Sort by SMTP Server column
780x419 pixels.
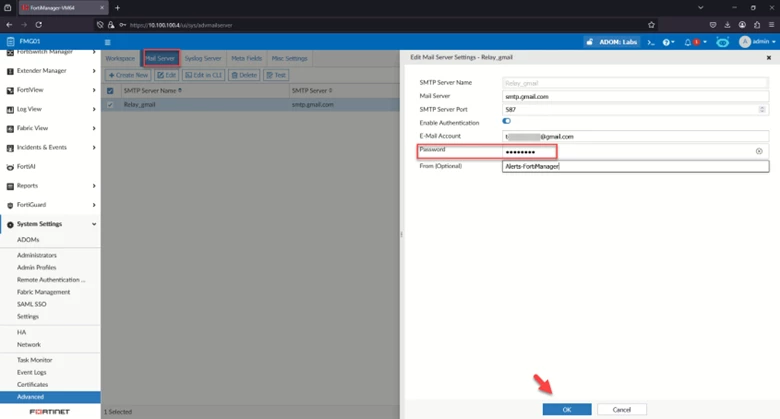pyautogui.click(x=312, y=91)
